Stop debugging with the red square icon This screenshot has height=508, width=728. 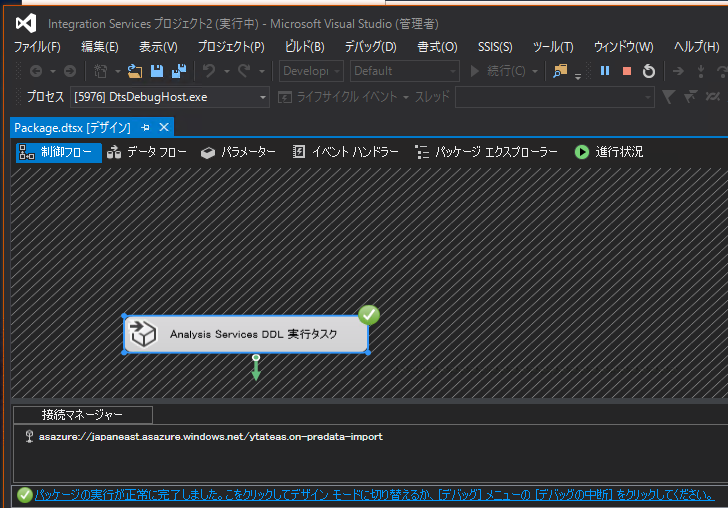(627, 71)
